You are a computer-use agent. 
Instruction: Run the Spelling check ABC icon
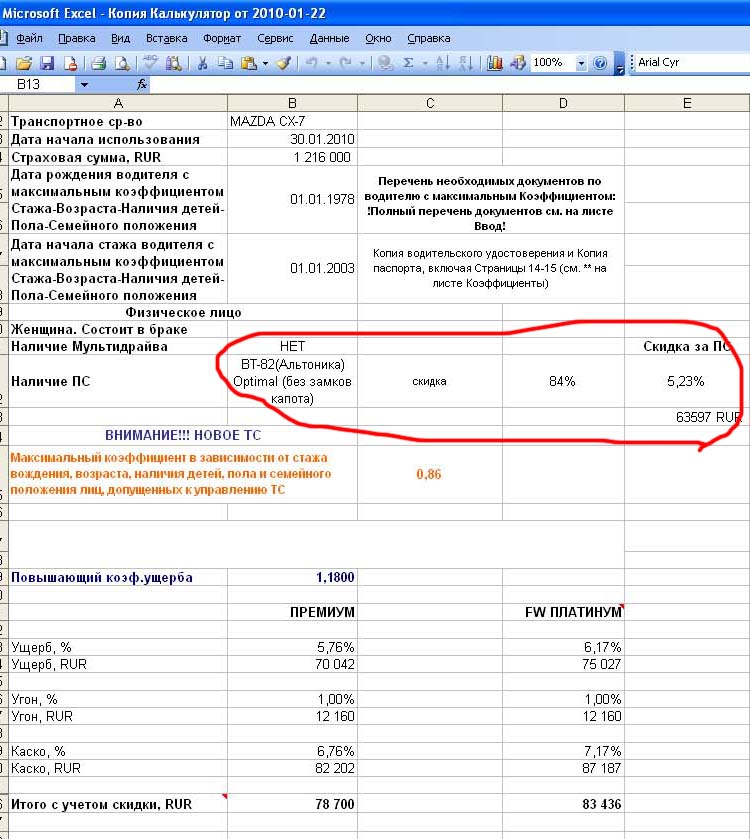coord(150,63)
